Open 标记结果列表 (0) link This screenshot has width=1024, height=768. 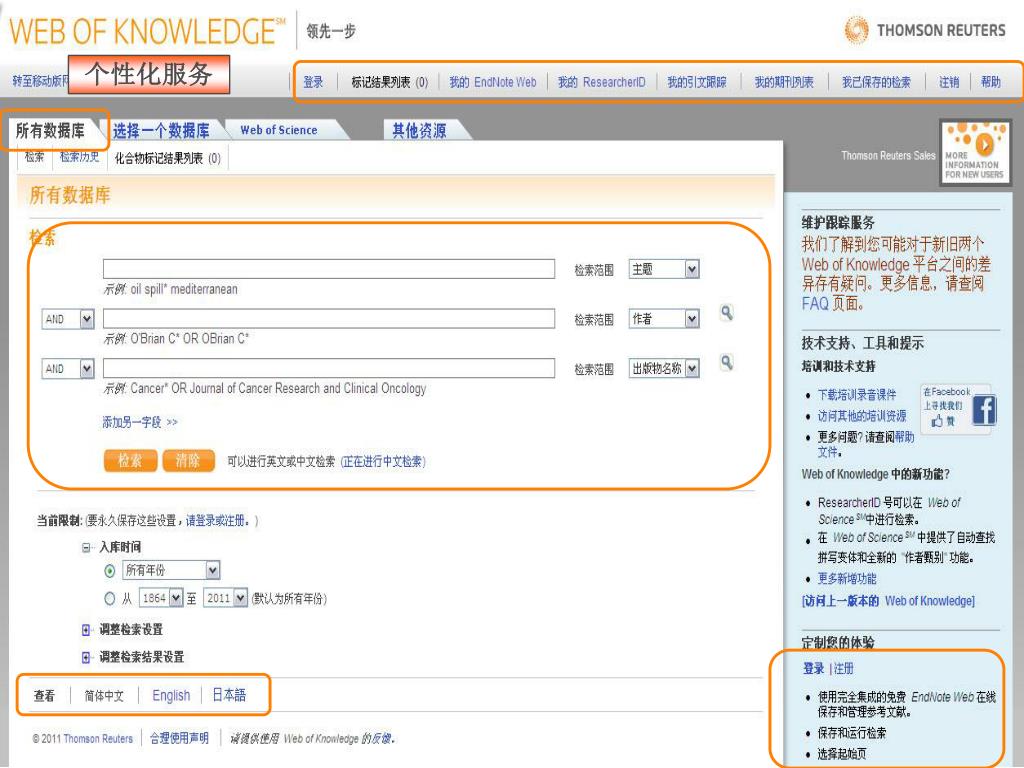[x=390, y=82]
